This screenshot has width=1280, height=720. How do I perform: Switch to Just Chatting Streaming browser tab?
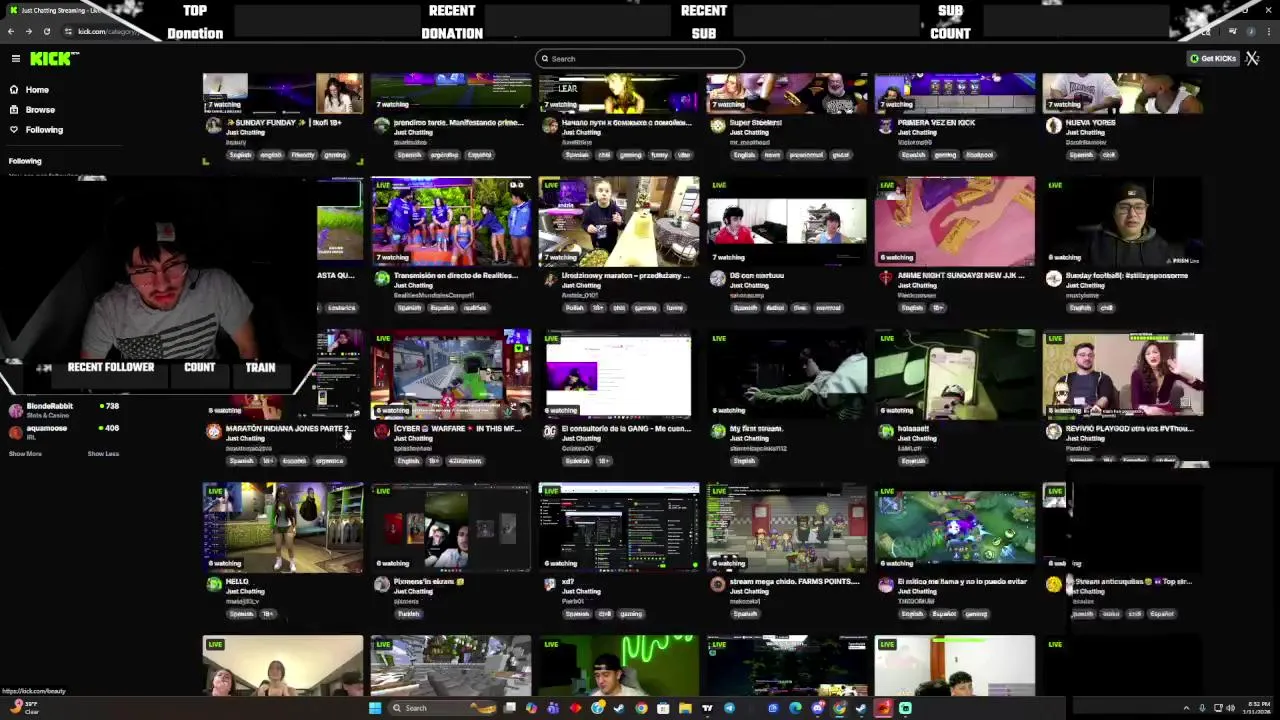click(x=62, y=10)
